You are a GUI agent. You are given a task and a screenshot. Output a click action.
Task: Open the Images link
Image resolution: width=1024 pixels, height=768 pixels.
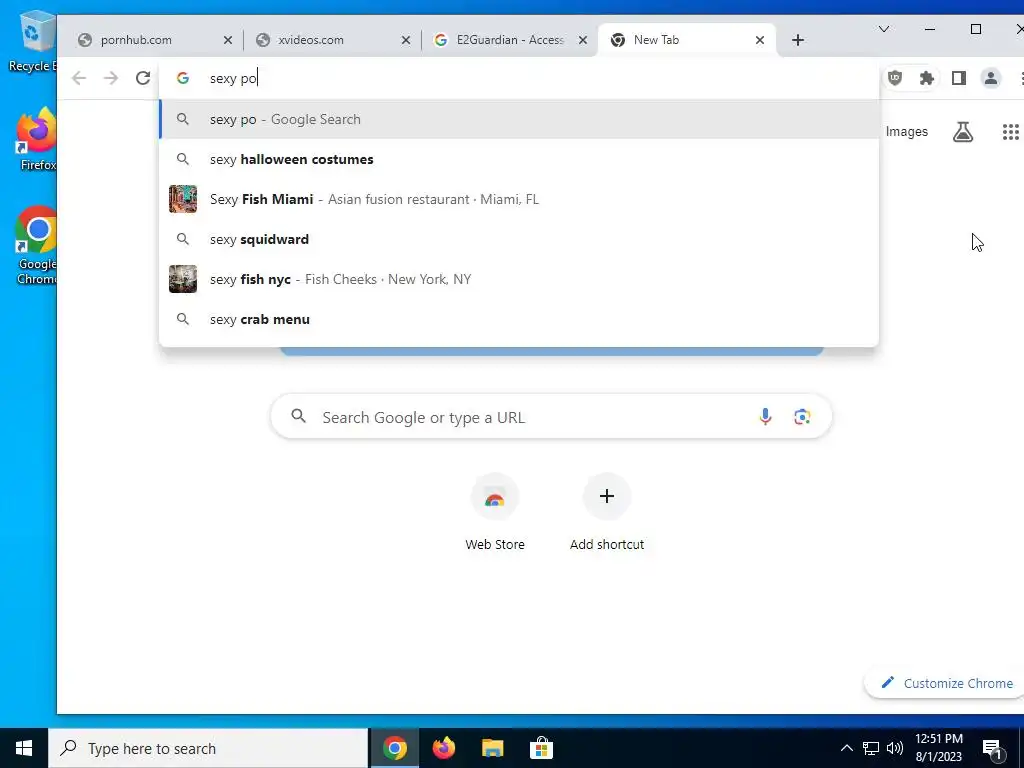(906, 132)
